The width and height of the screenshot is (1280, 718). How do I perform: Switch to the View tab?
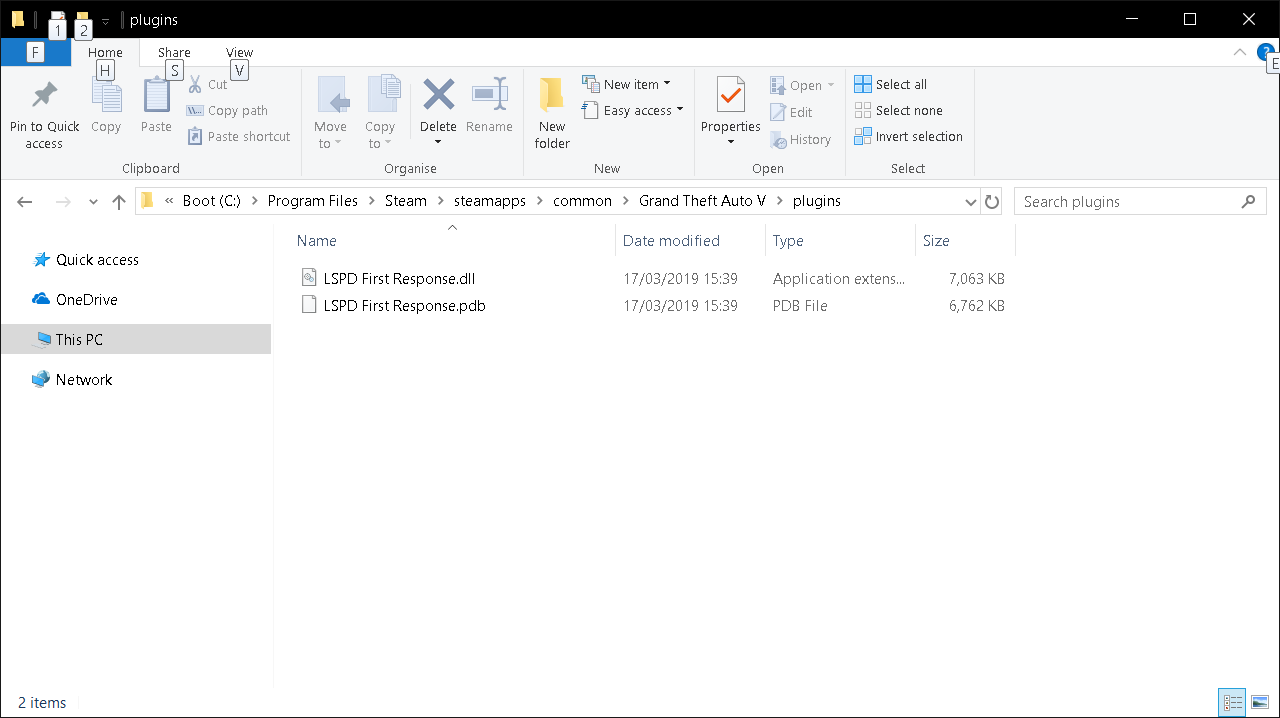point(240,53)
